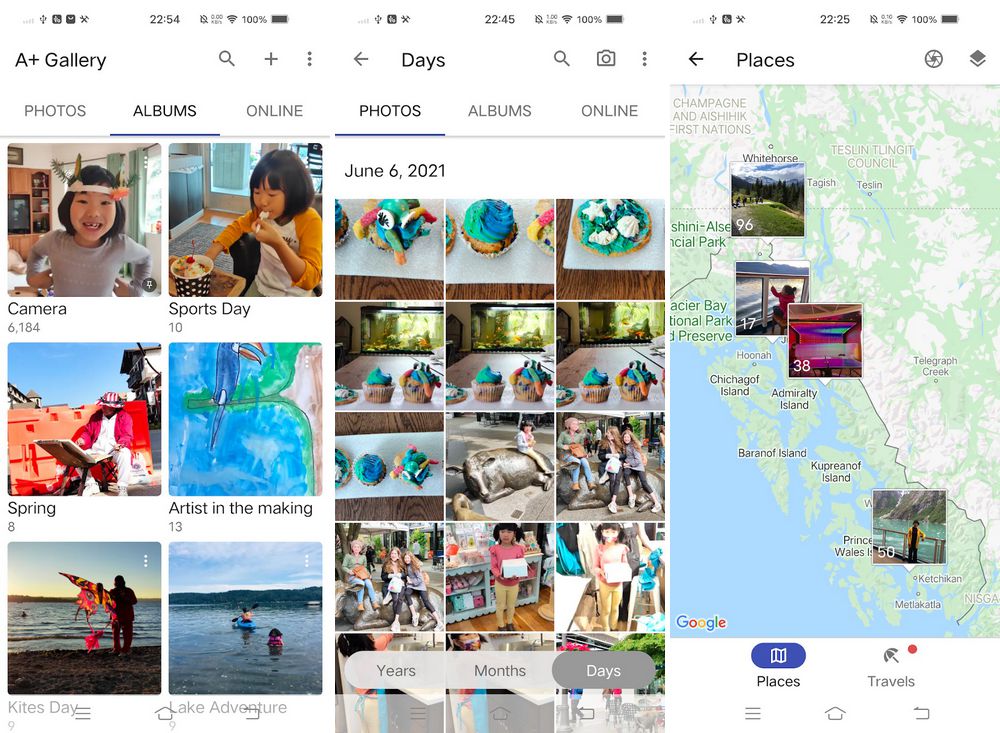Image resolution: width=1000 pixels, height=733 pixels.
Task: Select the Places bottom button
Action: click(778, 666)
